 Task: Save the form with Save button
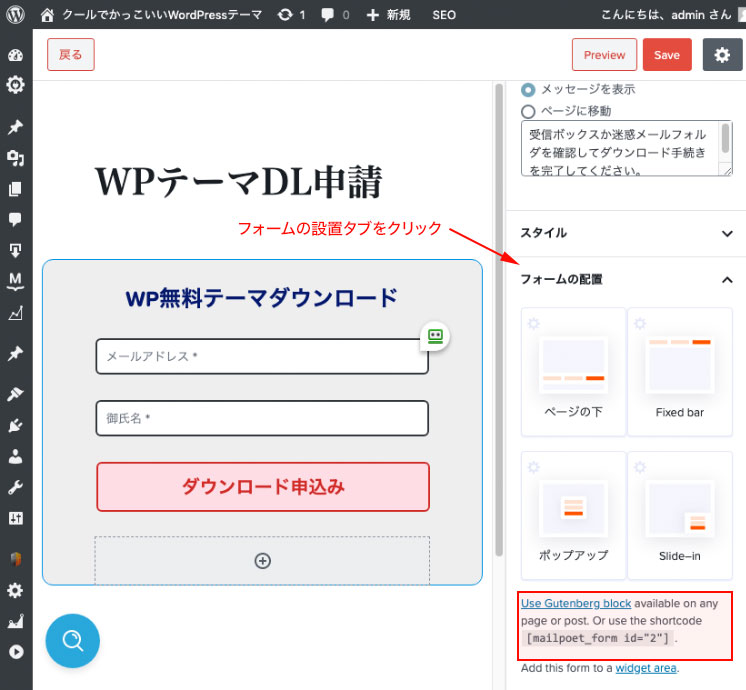click(667, 55)
